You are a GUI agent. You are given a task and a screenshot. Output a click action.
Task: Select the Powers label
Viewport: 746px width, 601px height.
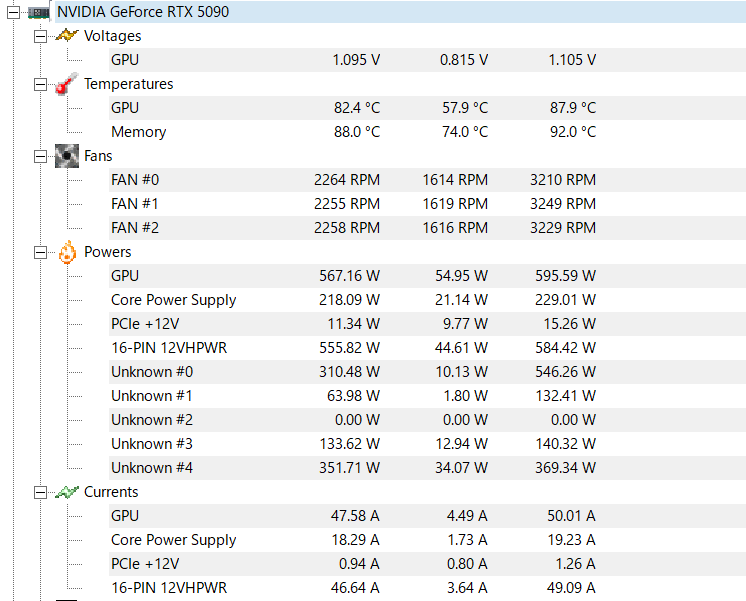tap(108, 252)
